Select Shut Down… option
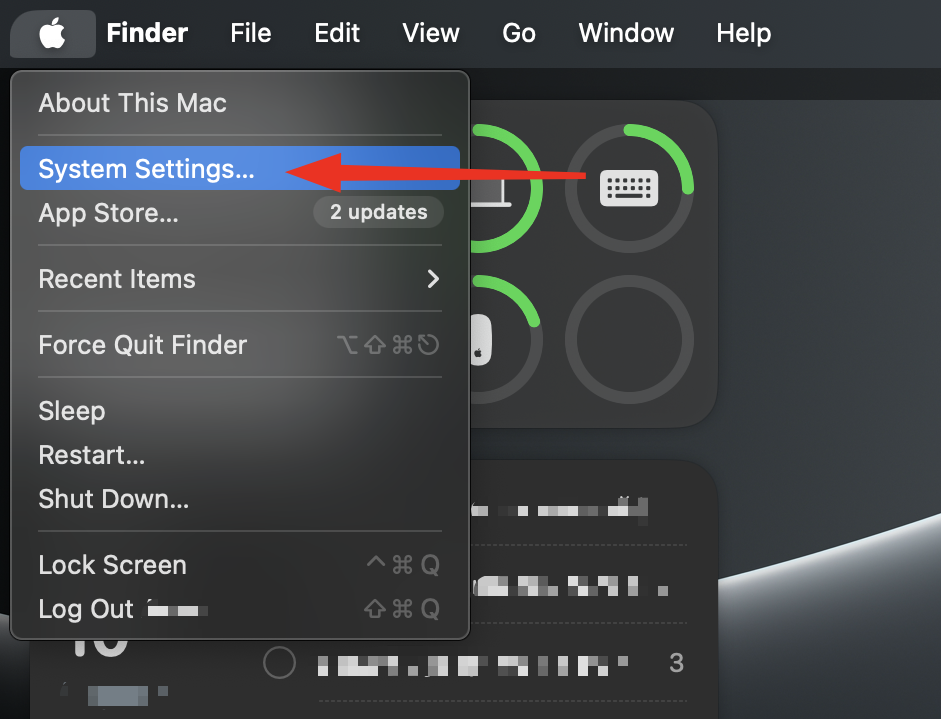The height and width of the screenshot is (719, 941). (240, 499)
